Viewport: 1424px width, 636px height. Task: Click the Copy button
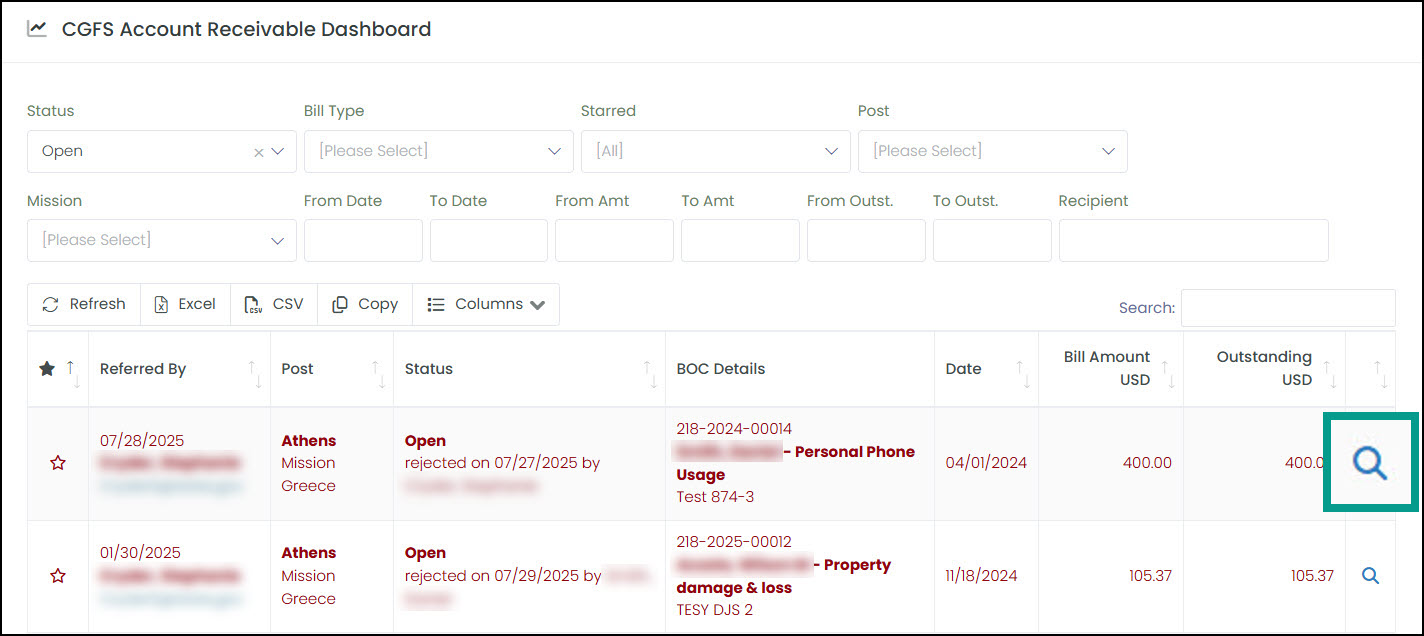365,304
